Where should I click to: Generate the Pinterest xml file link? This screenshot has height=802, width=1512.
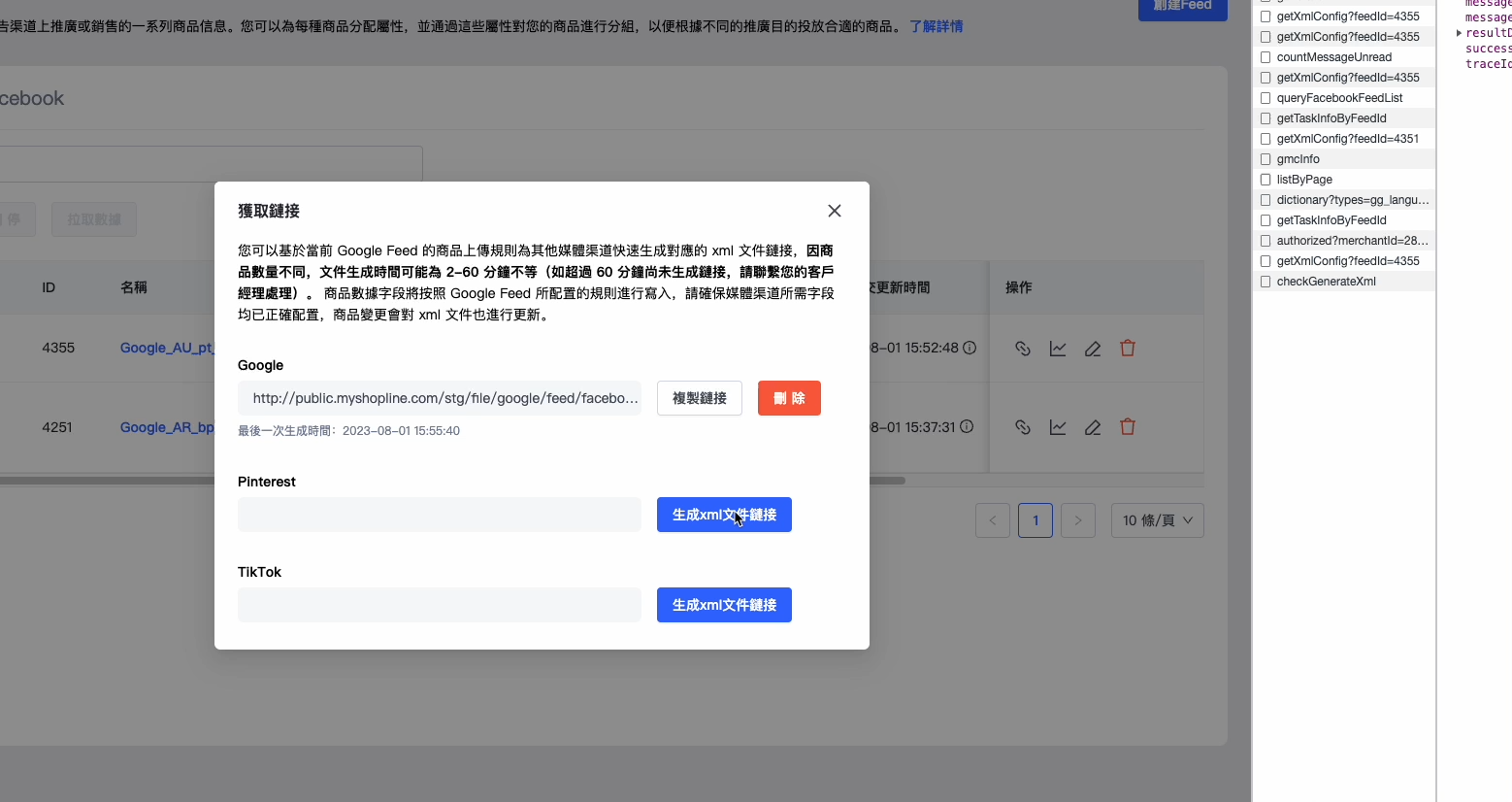[724, 515]
